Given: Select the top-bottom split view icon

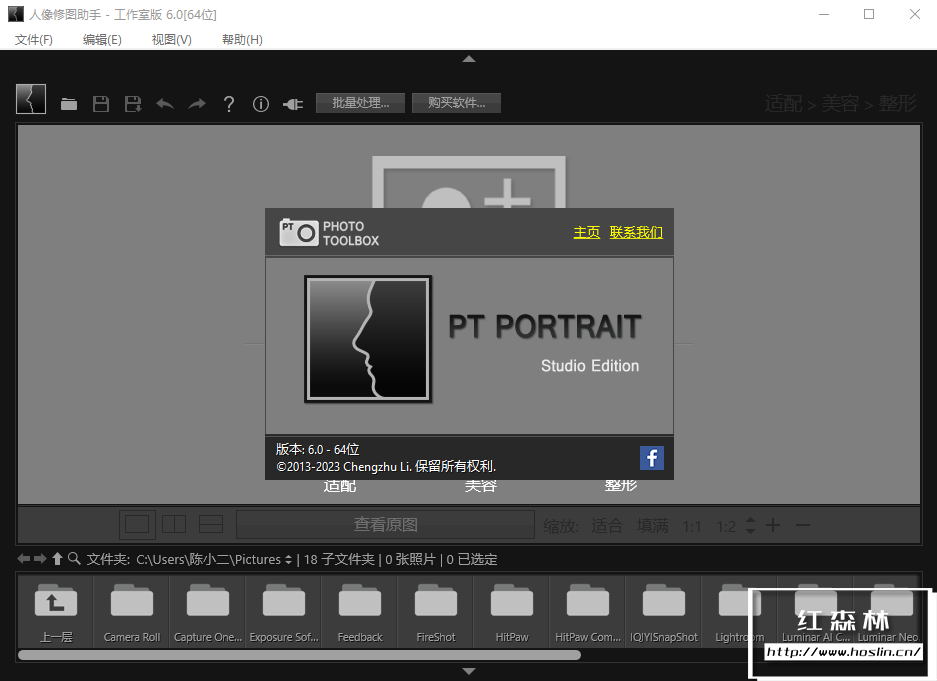Looking at the screenshot, I should pos(211,524).
